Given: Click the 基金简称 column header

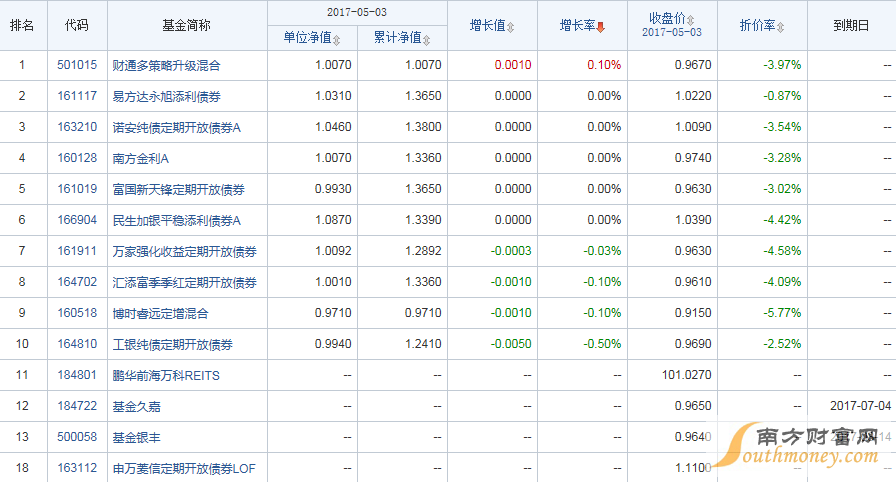Looking at the screenshot, I should click(186, 26).
